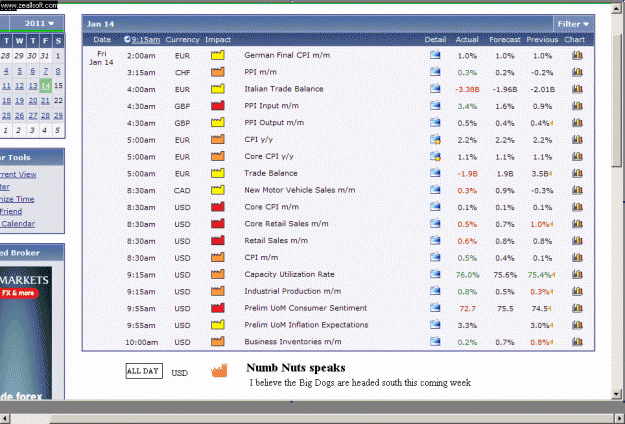
Task: Show chart for Industrial Production m/m
Action: [577, 291]
